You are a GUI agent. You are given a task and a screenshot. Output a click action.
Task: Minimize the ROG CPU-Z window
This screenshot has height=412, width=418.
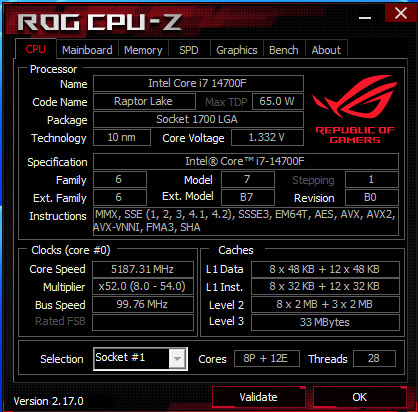[x=365, y=17]
